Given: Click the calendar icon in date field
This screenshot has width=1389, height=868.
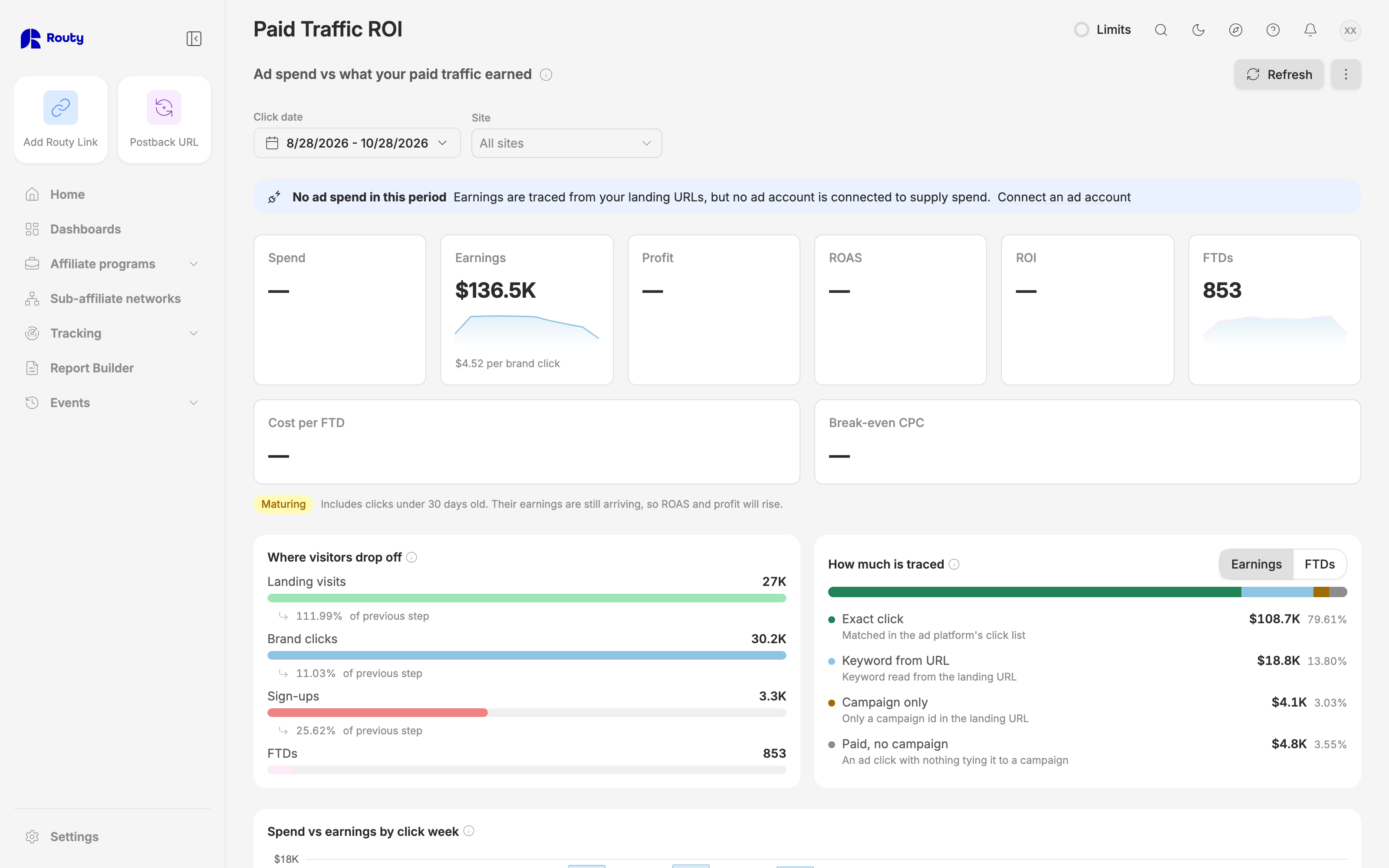Looking at the screenshot, I should (x=272, y=143).
